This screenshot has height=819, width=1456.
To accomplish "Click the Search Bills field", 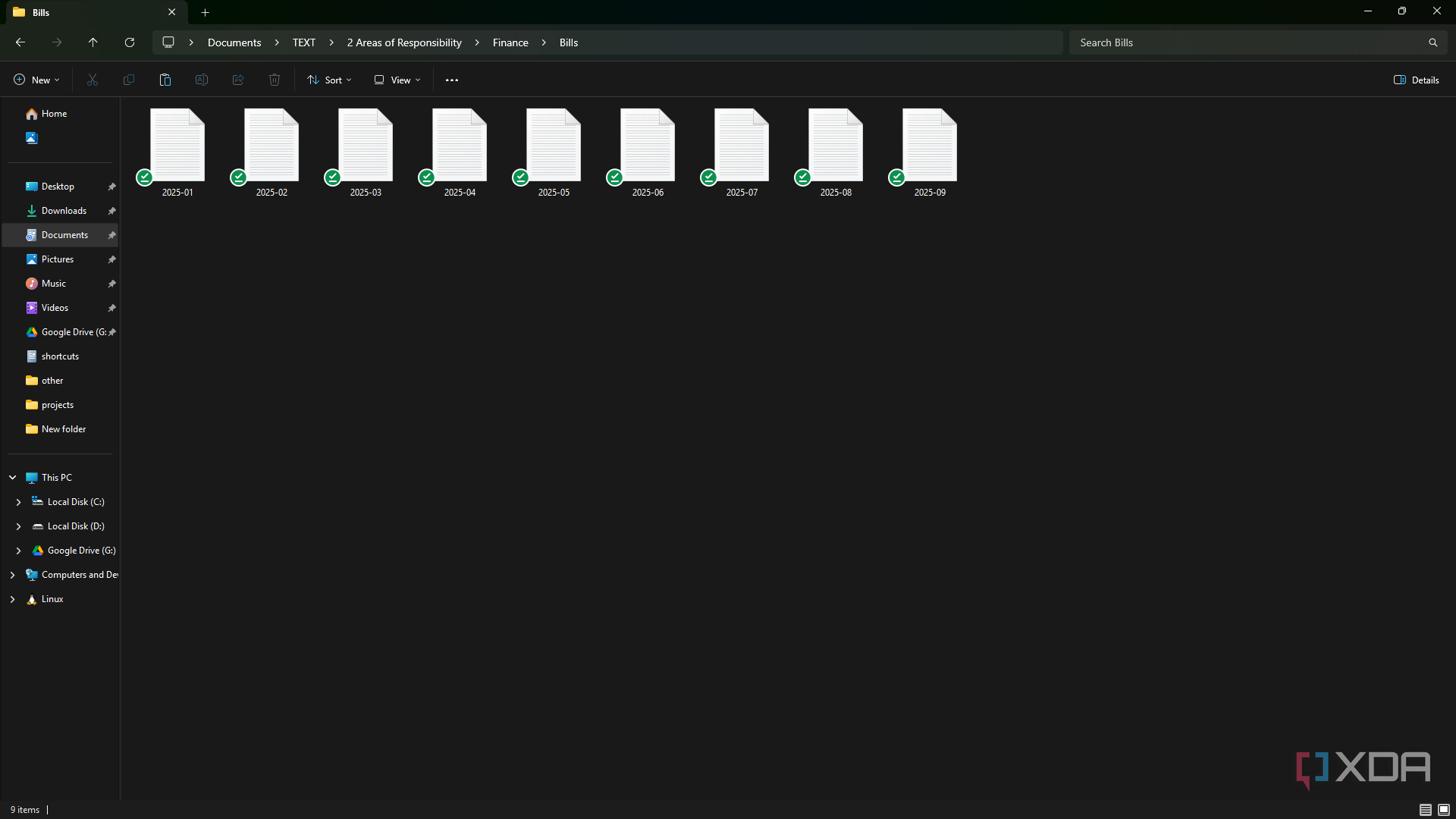I will point(1258,42).
